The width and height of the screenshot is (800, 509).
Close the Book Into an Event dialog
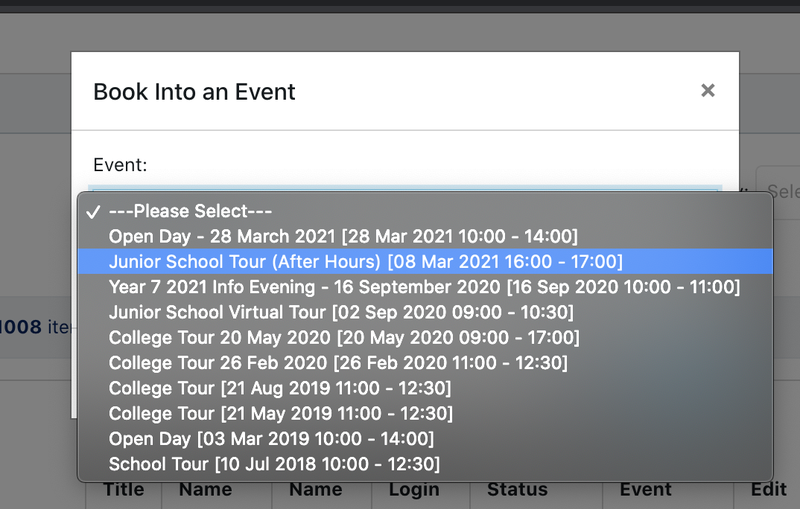(708, 91)
